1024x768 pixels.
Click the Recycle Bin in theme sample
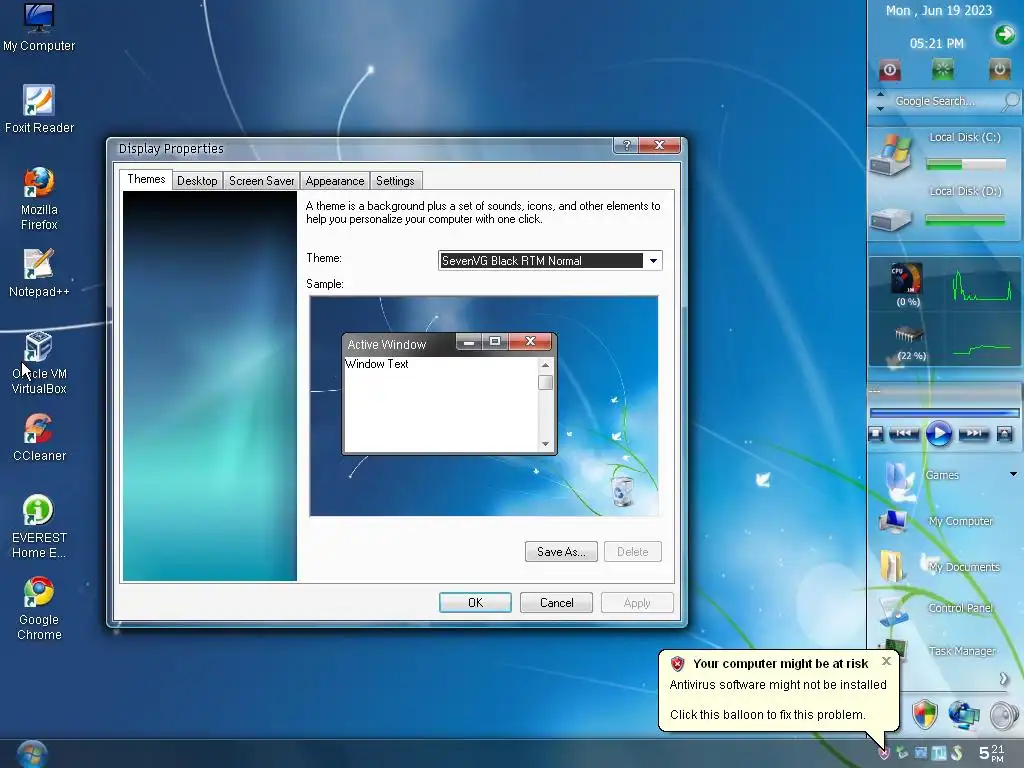tap(622, 491)
